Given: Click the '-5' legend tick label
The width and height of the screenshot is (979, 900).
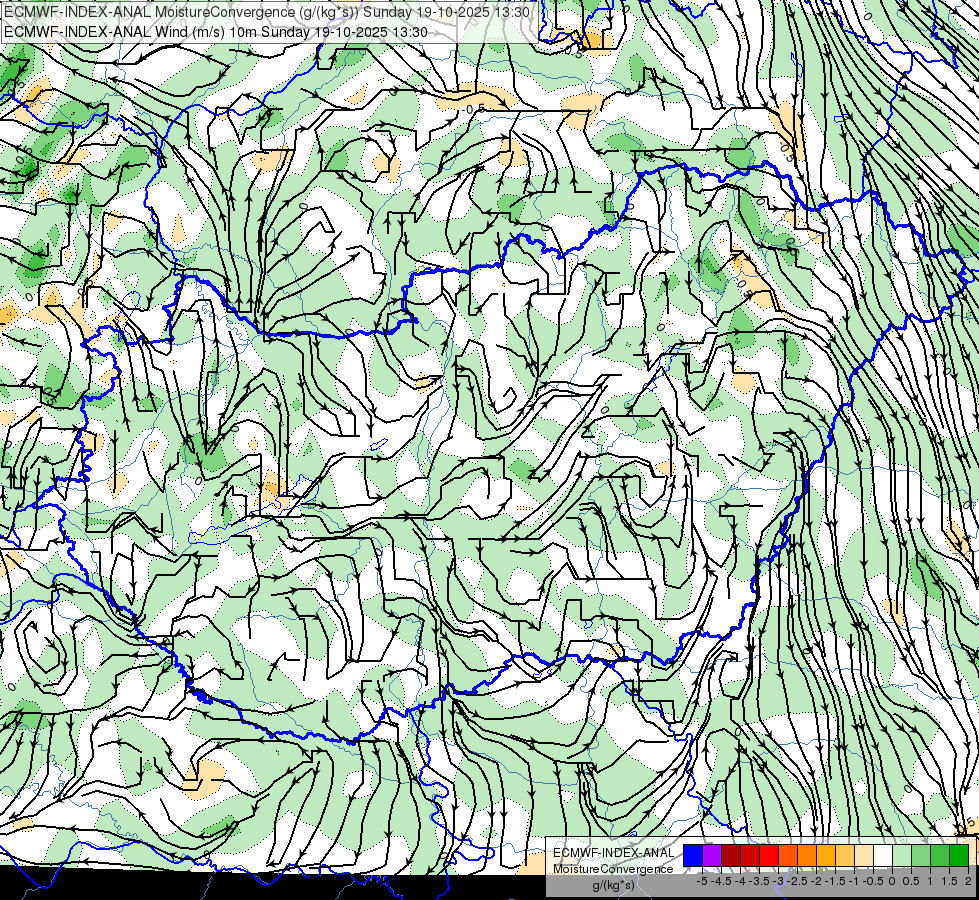Looking at the screenshot, I should click(x=702, y=881).
